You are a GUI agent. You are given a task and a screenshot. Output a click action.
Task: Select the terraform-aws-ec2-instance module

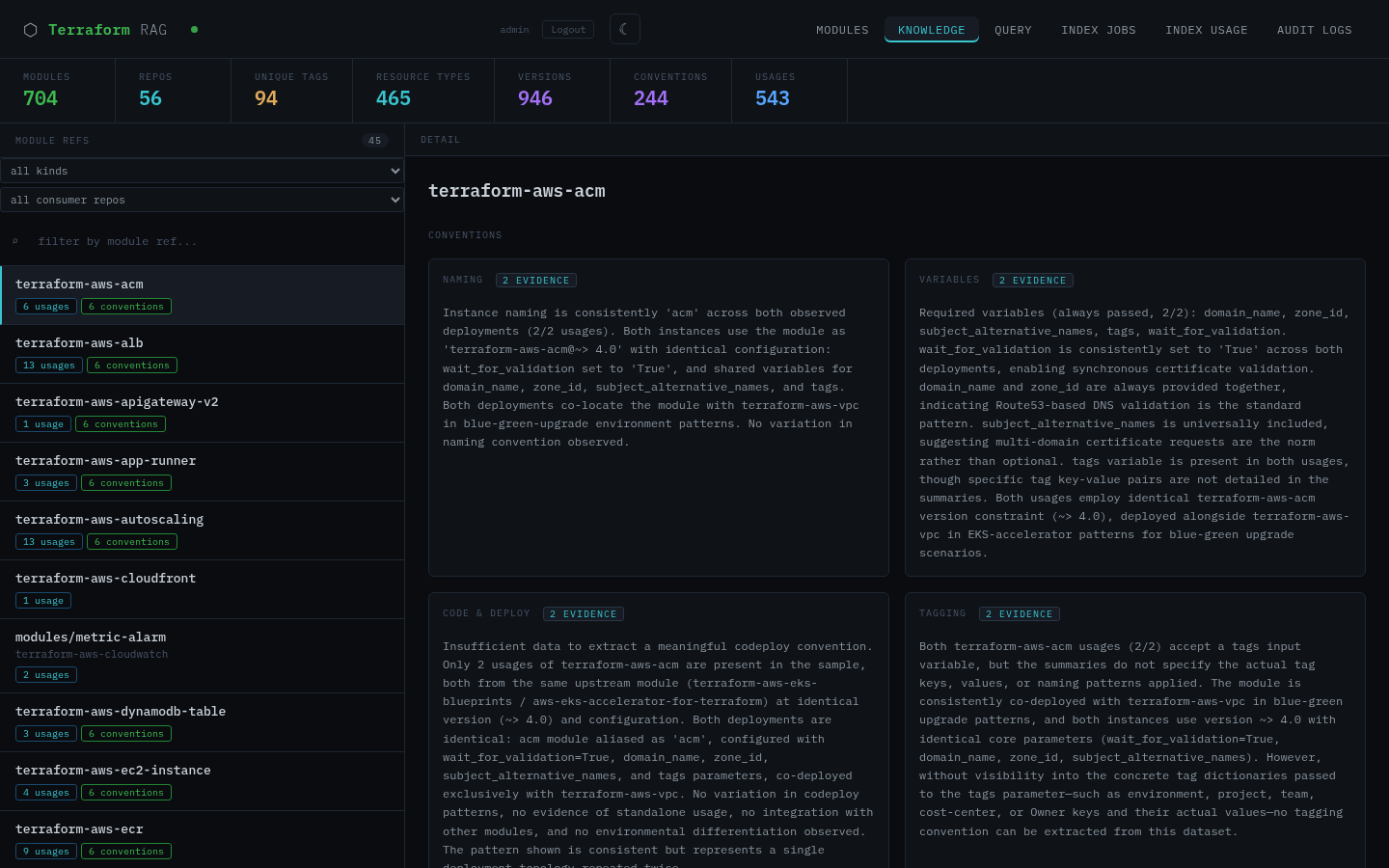pos(202,781)
